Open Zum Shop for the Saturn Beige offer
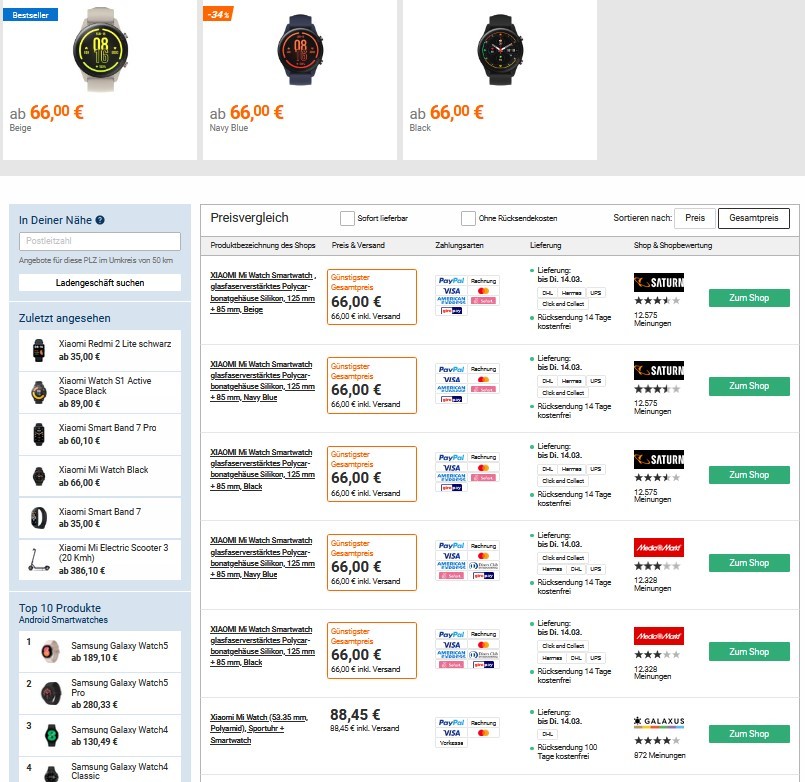Viewport: 805px width, 782px height. [x=749, y=298]
